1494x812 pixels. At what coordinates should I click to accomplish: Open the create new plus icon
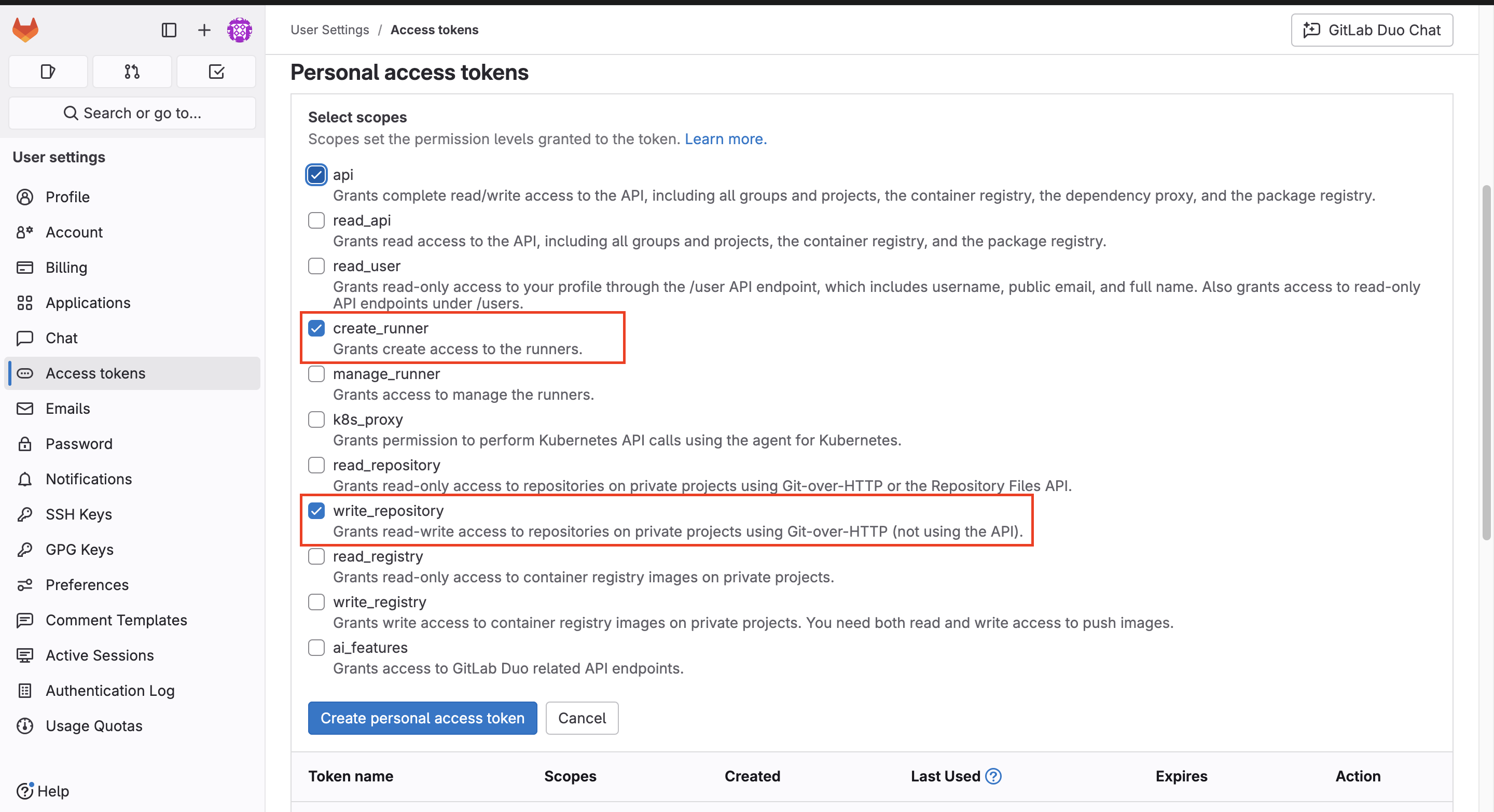coord(204,30)
